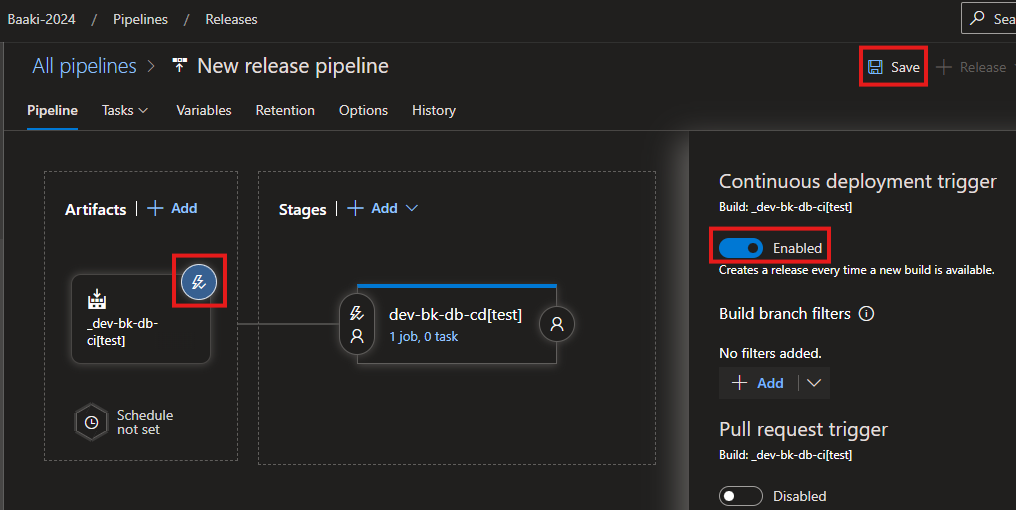
Task: Click Save button
Action: tap(894, 67)
